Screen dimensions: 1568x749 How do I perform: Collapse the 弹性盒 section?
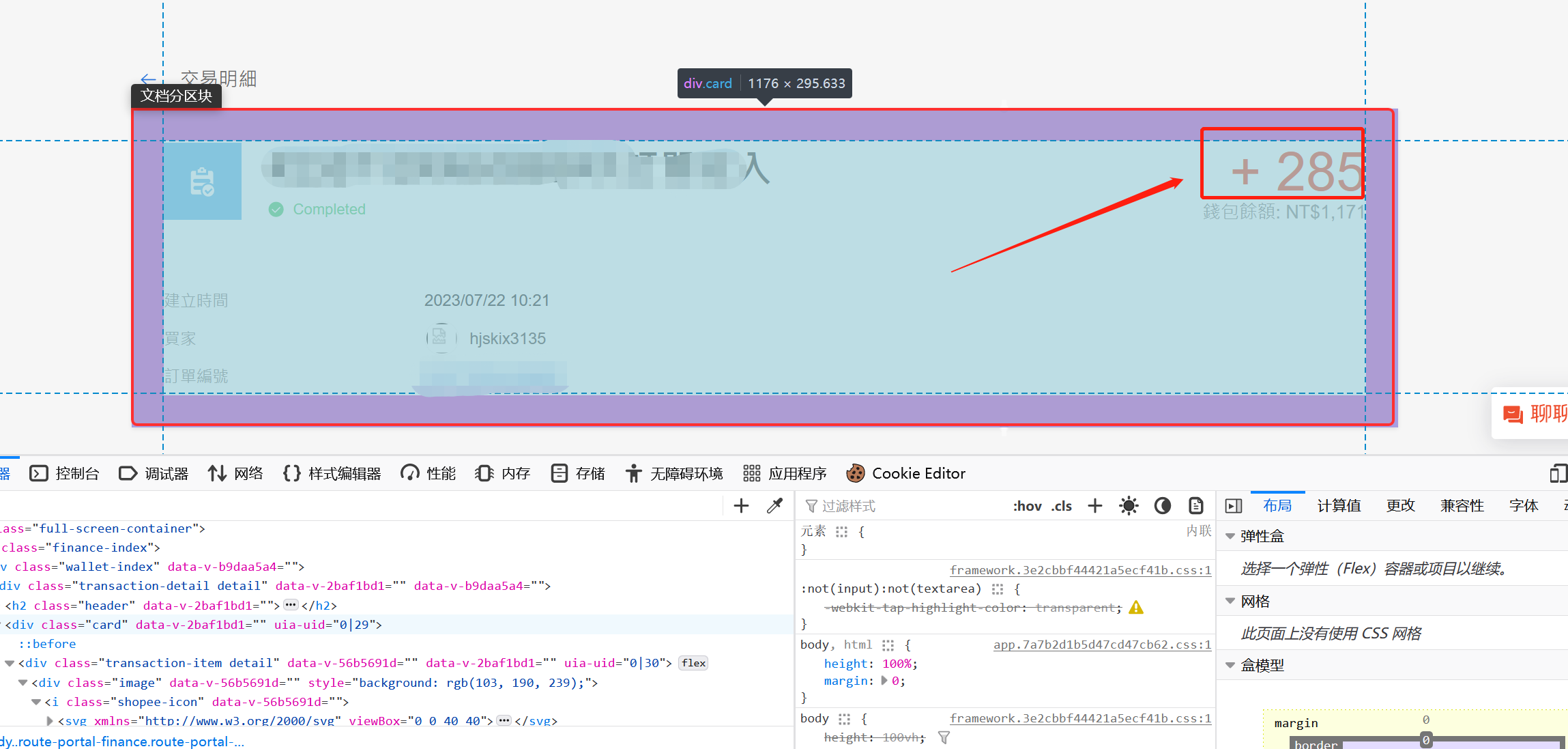[1230, 537]
